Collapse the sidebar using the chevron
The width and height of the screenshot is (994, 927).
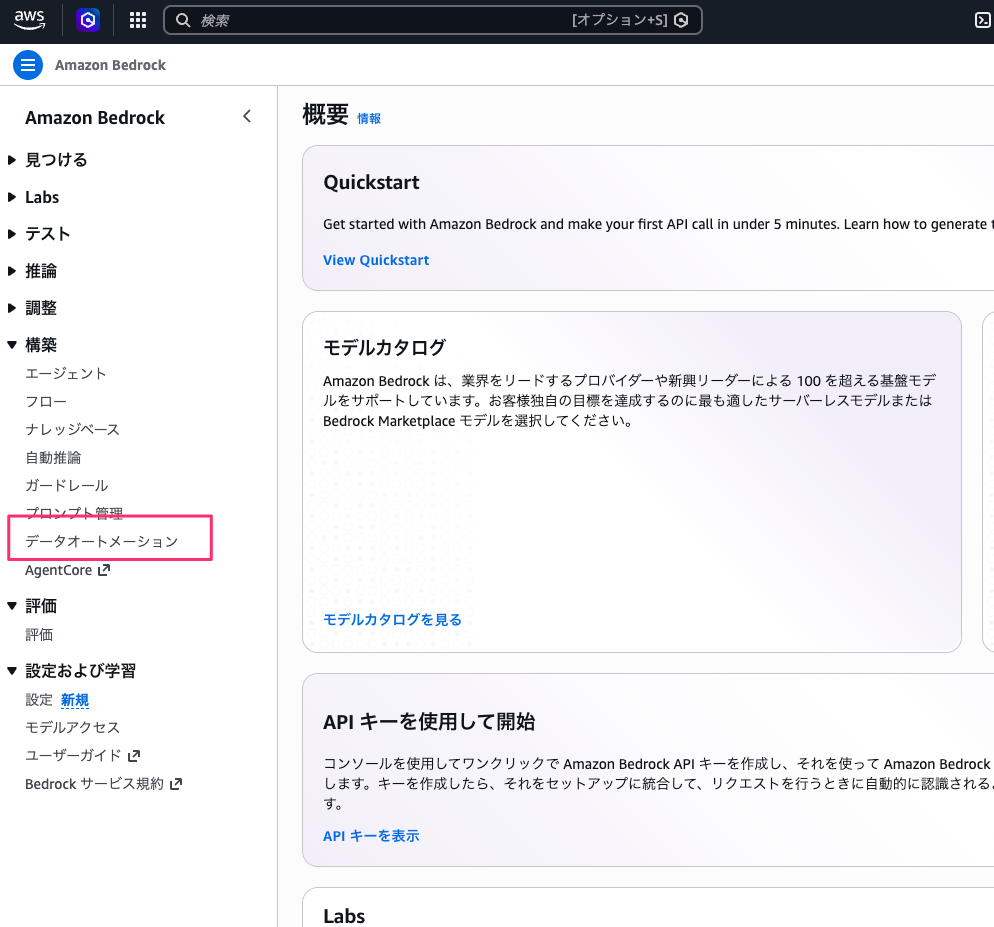coord(247,116)
